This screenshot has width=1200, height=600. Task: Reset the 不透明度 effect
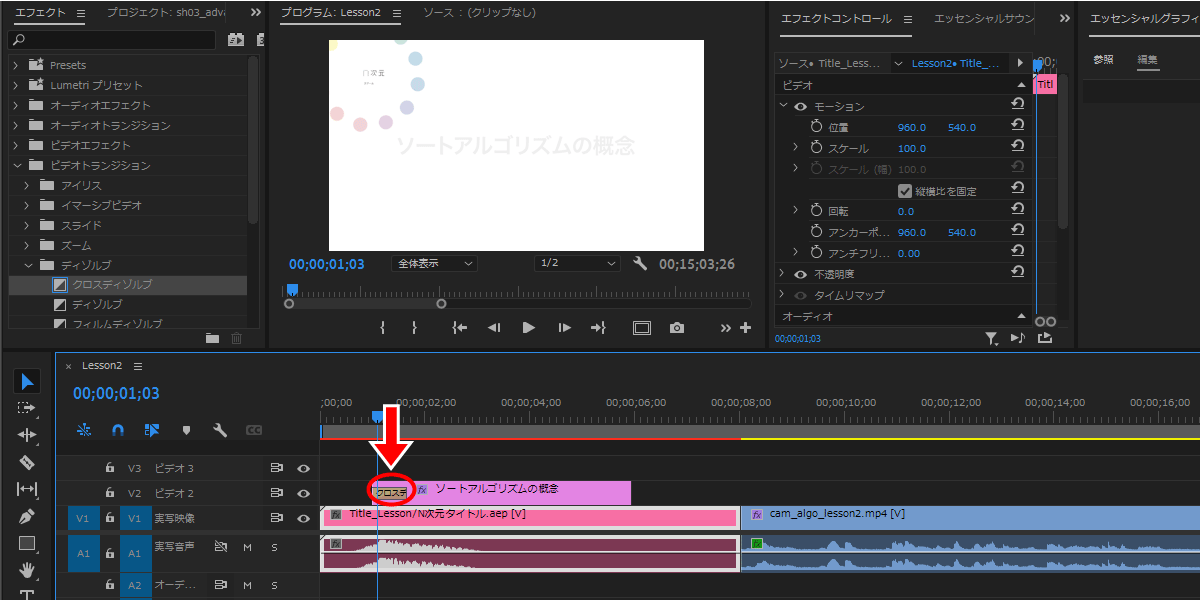1017,273
